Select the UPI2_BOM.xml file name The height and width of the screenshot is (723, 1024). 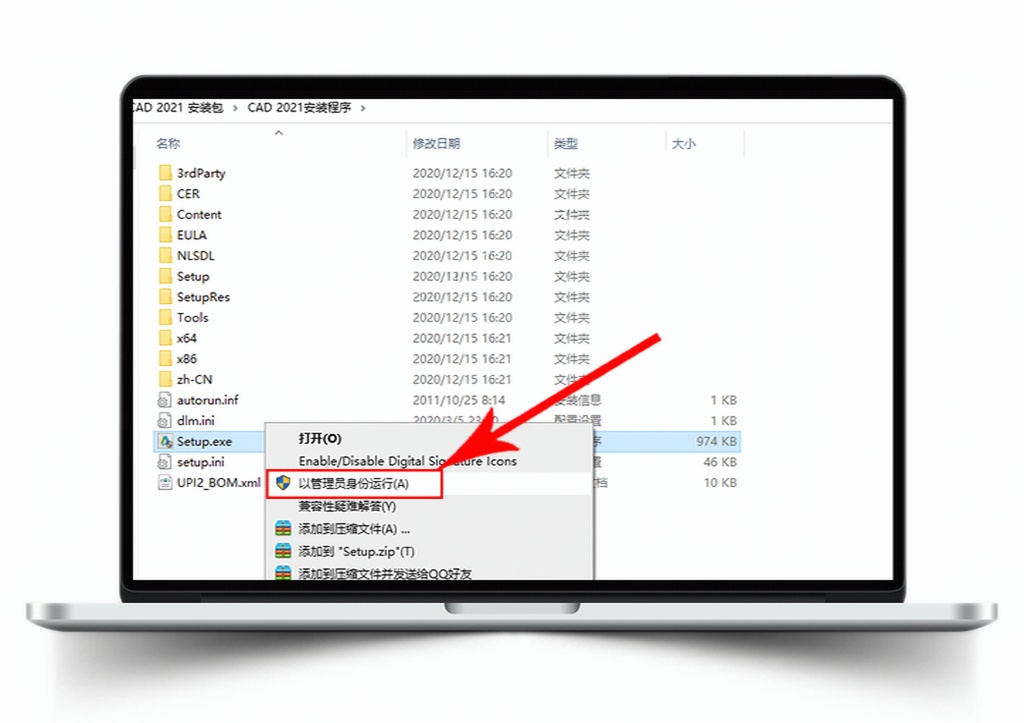tap(219, 483)
